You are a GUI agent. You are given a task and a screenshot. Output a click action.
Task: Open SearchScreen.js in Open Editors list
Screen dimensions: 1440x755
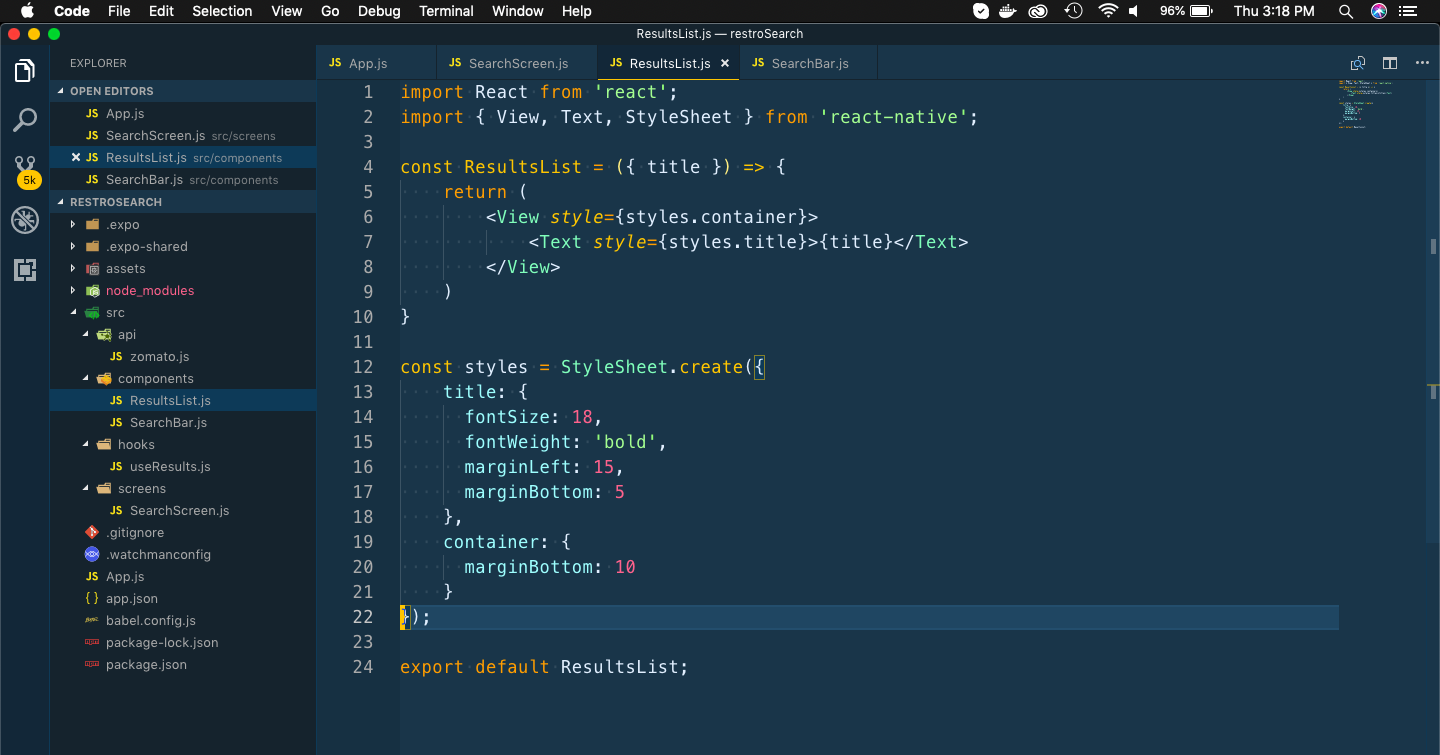pos(183,135)
